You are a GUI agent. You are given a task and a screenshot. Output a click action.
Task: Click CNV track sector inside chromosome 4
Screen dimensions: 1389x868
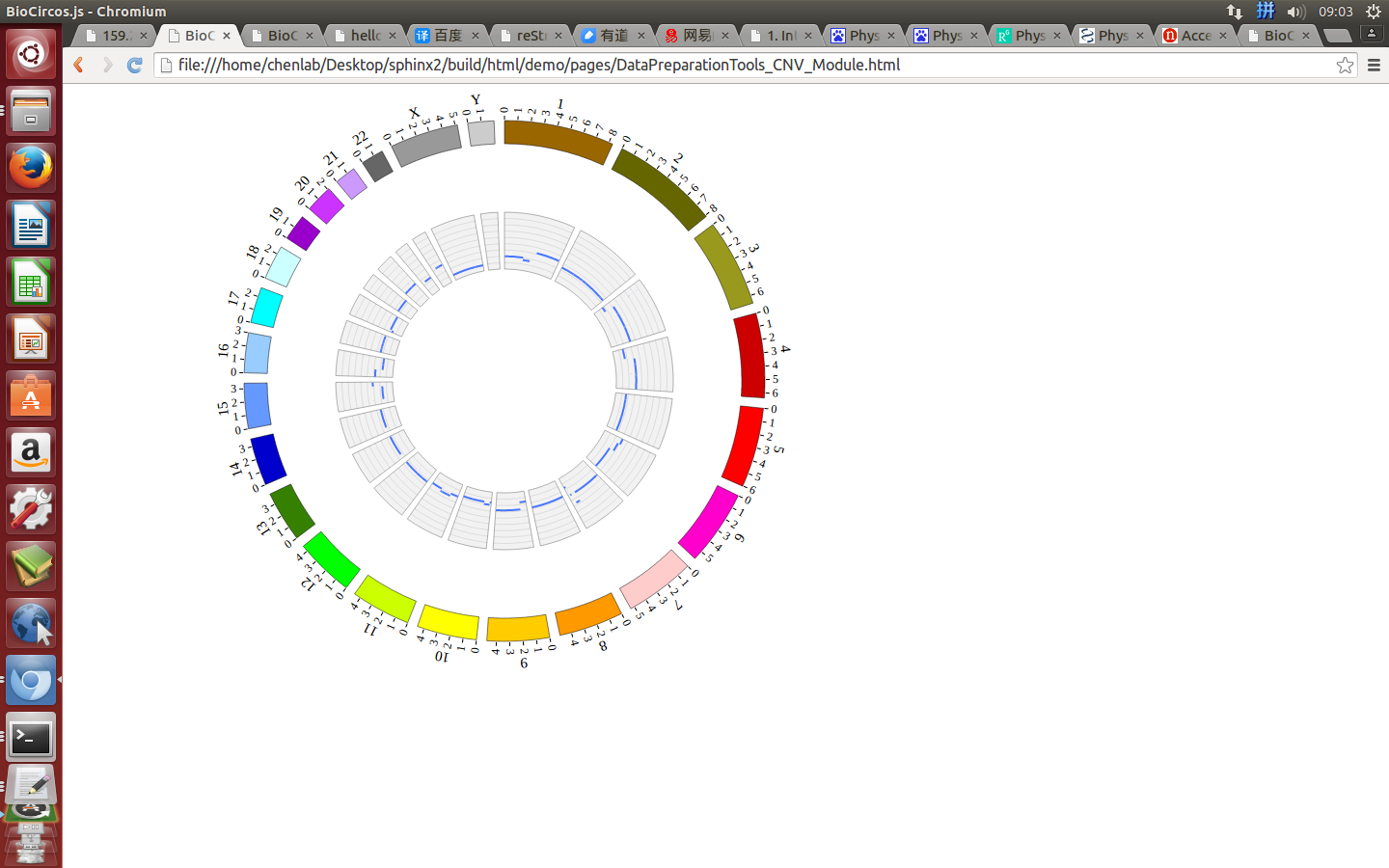(644, 365)
